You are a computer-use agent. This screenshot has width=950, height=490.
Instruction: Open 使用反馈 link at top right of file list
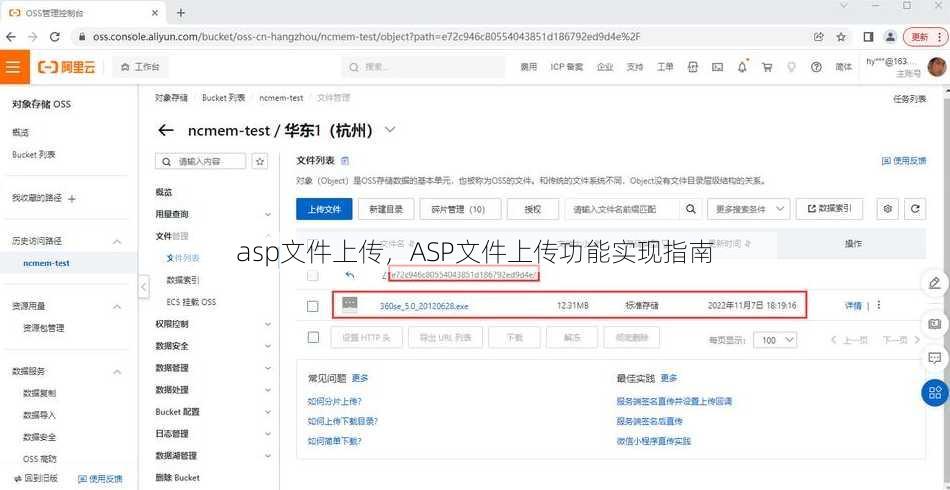coord(903,161)
